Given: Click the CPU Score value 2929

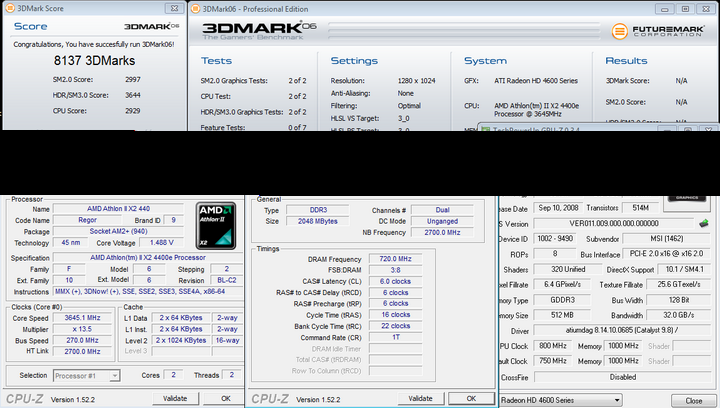Looking at the screenshot, I should (x=133, y=111).
